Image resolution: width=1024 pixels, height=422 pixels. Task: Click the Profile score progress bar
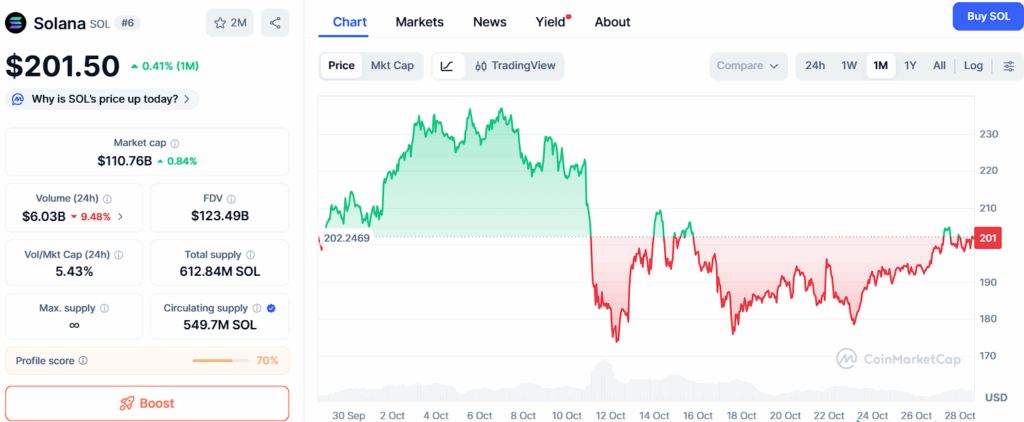click(x=220, y=361)
